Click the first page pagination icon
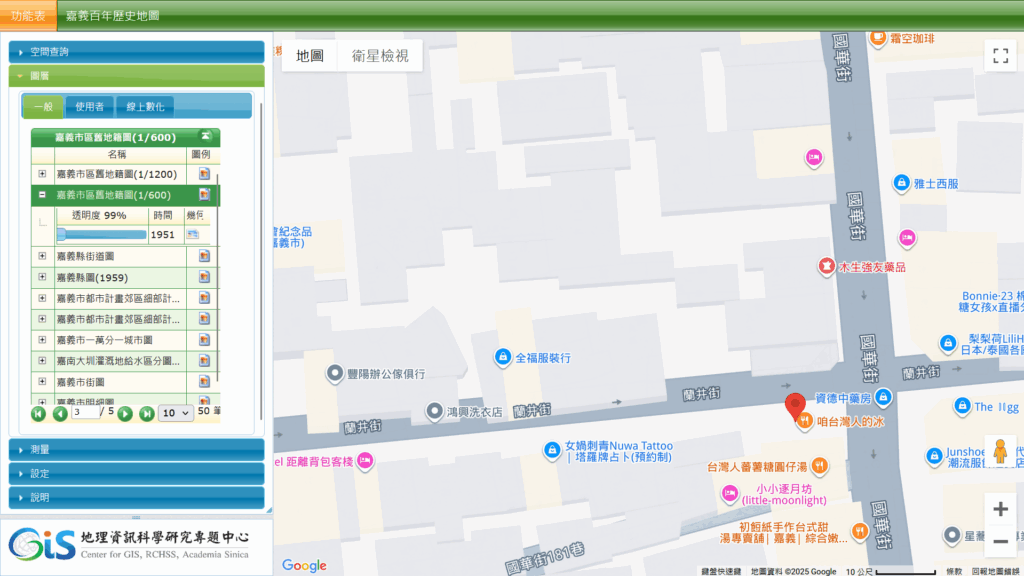The image size is (1024, 576). (39, 413)
